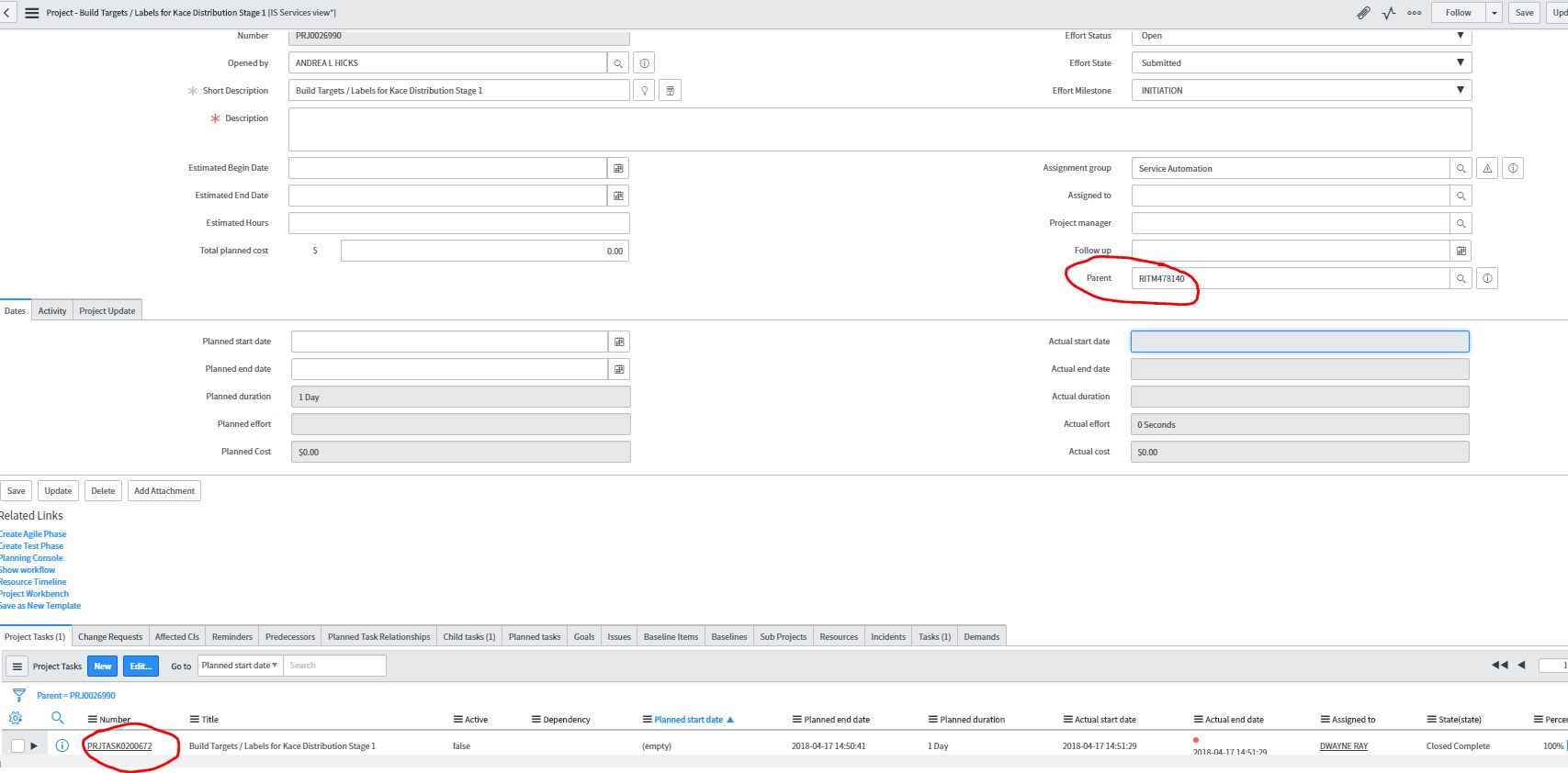The width and height of the screenshot is (1568, 773).
Task: Click lookup icon for Project manager
Action: [1461, 223]
